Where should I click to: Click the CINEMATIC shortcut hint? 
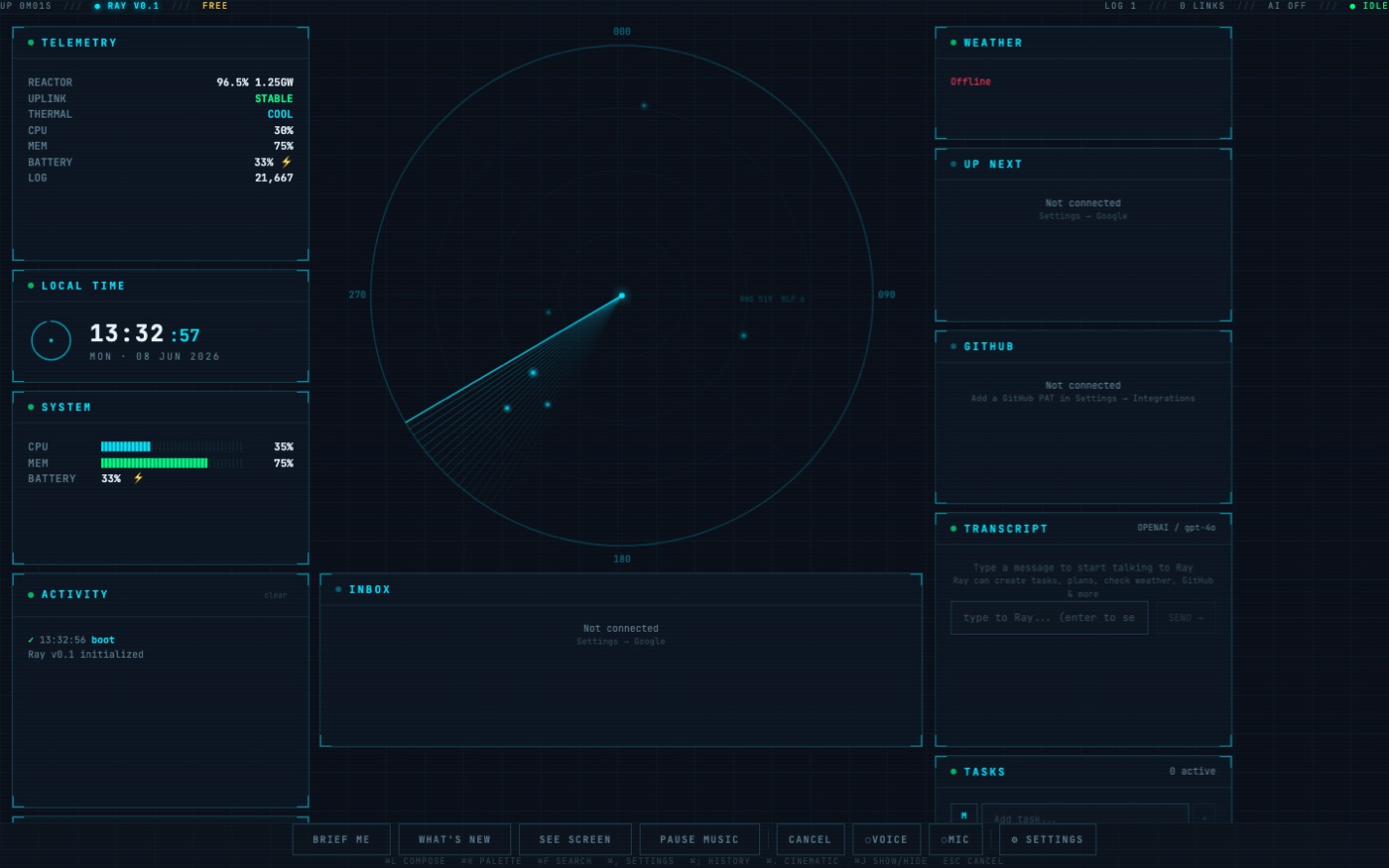click(803, 861)
